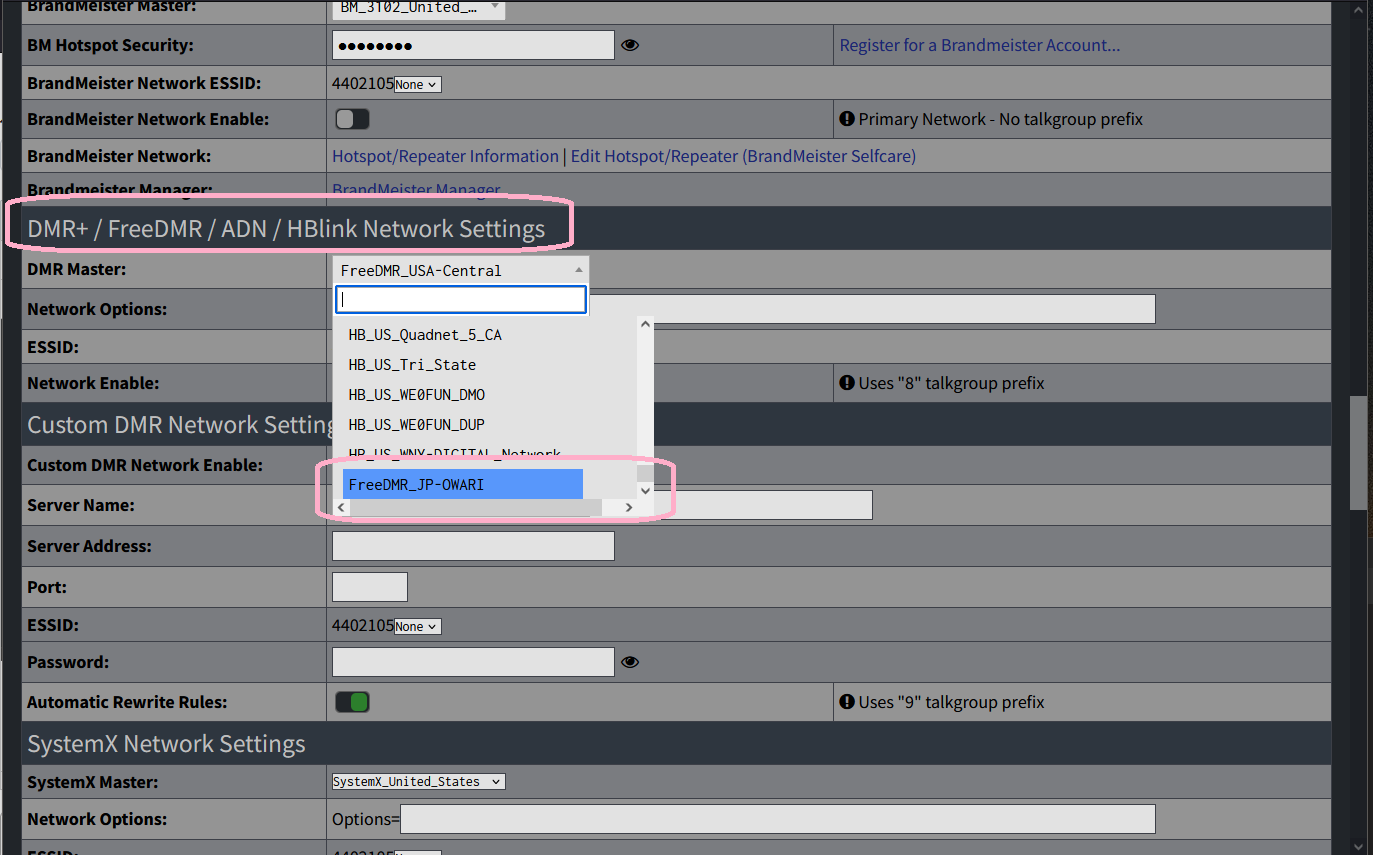Click the Primary Network info icon

coord(847,119)
